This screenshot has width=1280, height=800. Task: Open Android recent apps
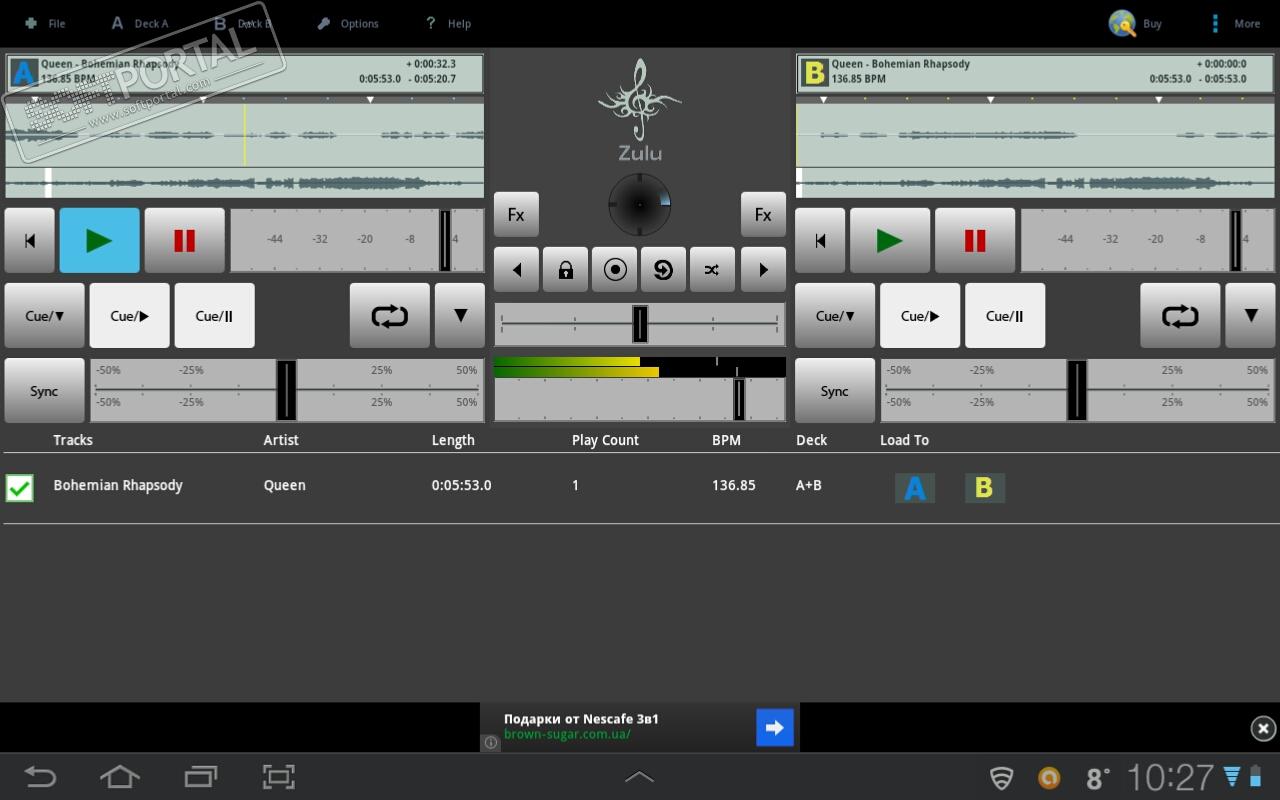pyautogui.click(x=200, y=777)
